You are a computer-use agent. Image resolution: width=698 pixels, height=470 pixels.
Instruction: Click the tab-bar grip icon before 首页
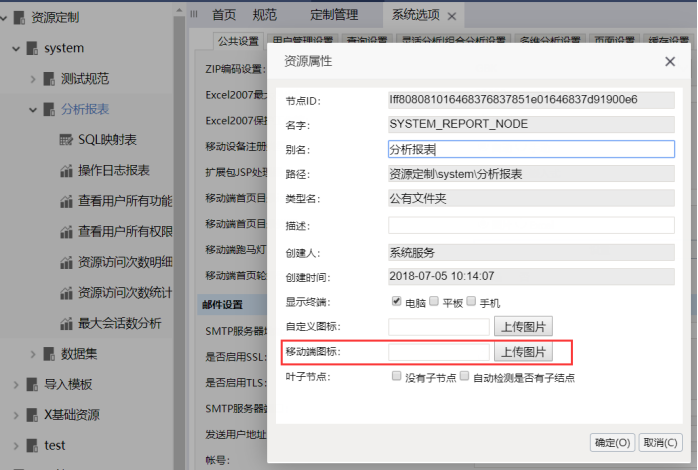(194, 14)
